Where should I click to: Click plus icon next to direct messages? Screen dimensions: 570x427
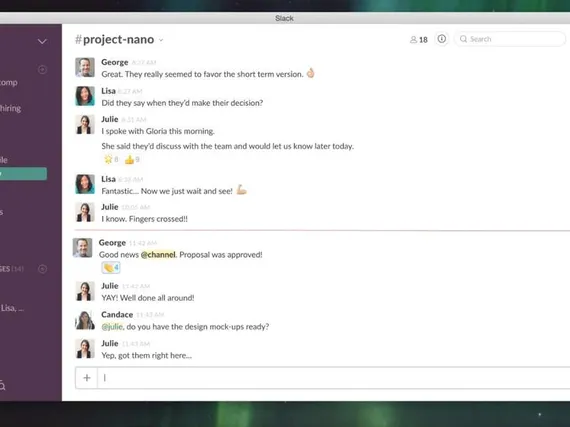coord(42,269)
